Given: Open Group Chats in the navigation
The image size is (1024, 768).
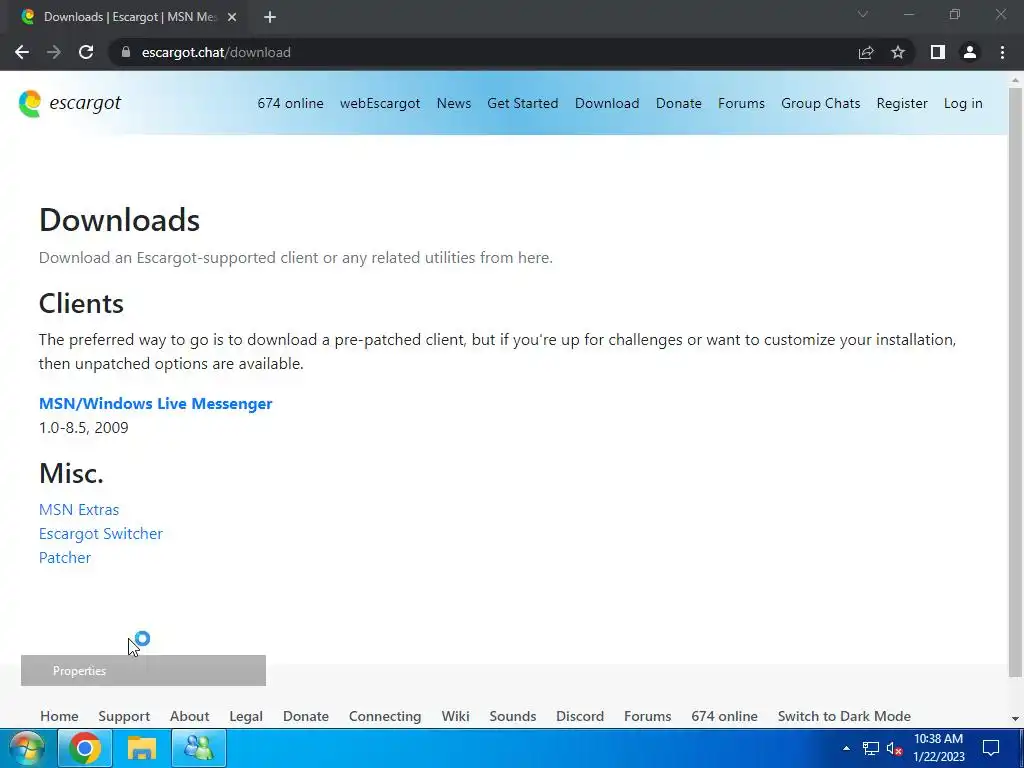Looking at the screenshot, I should [820, 103].
